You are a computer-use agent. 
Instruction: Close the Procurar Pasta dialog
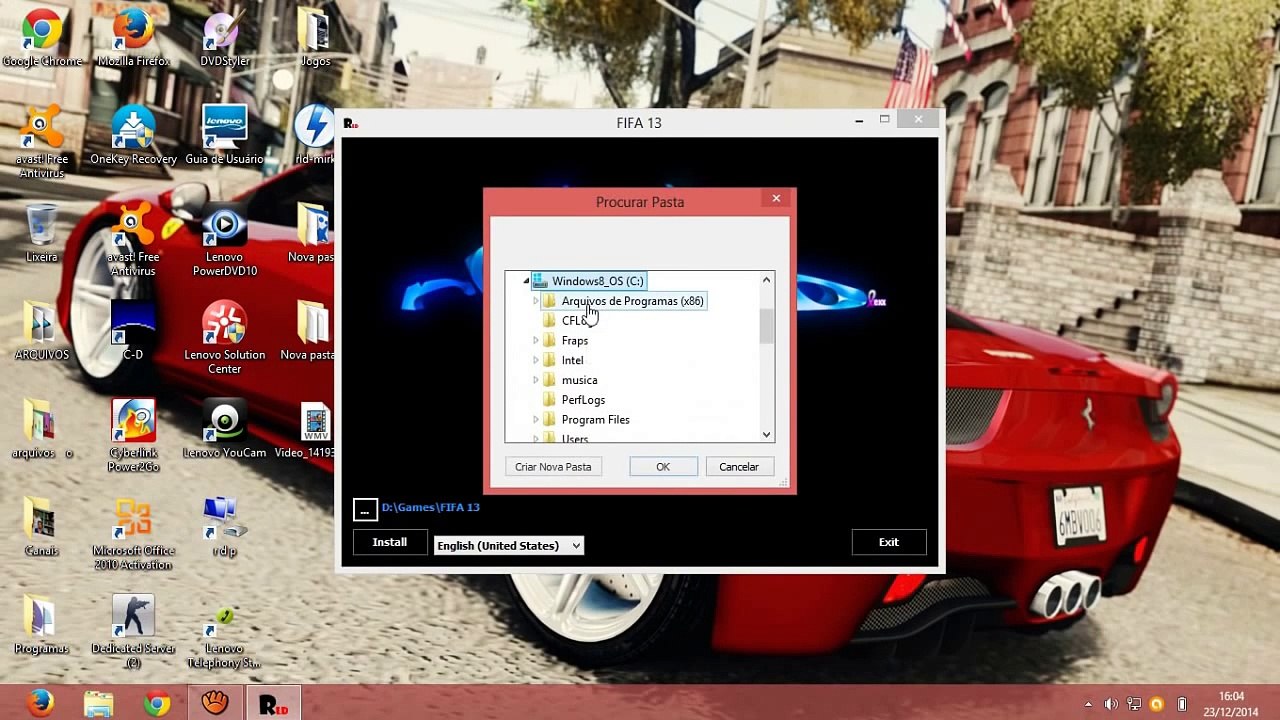[x=776, y=199]
